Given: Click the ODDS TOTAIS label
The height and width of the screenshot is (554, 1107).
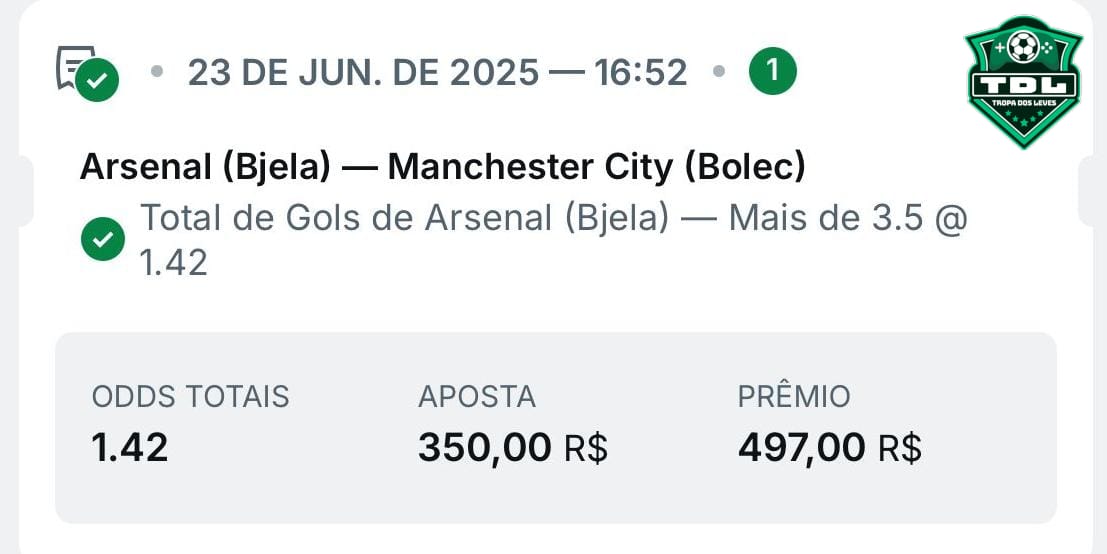Looking at the screenshot, I should 191,397.
